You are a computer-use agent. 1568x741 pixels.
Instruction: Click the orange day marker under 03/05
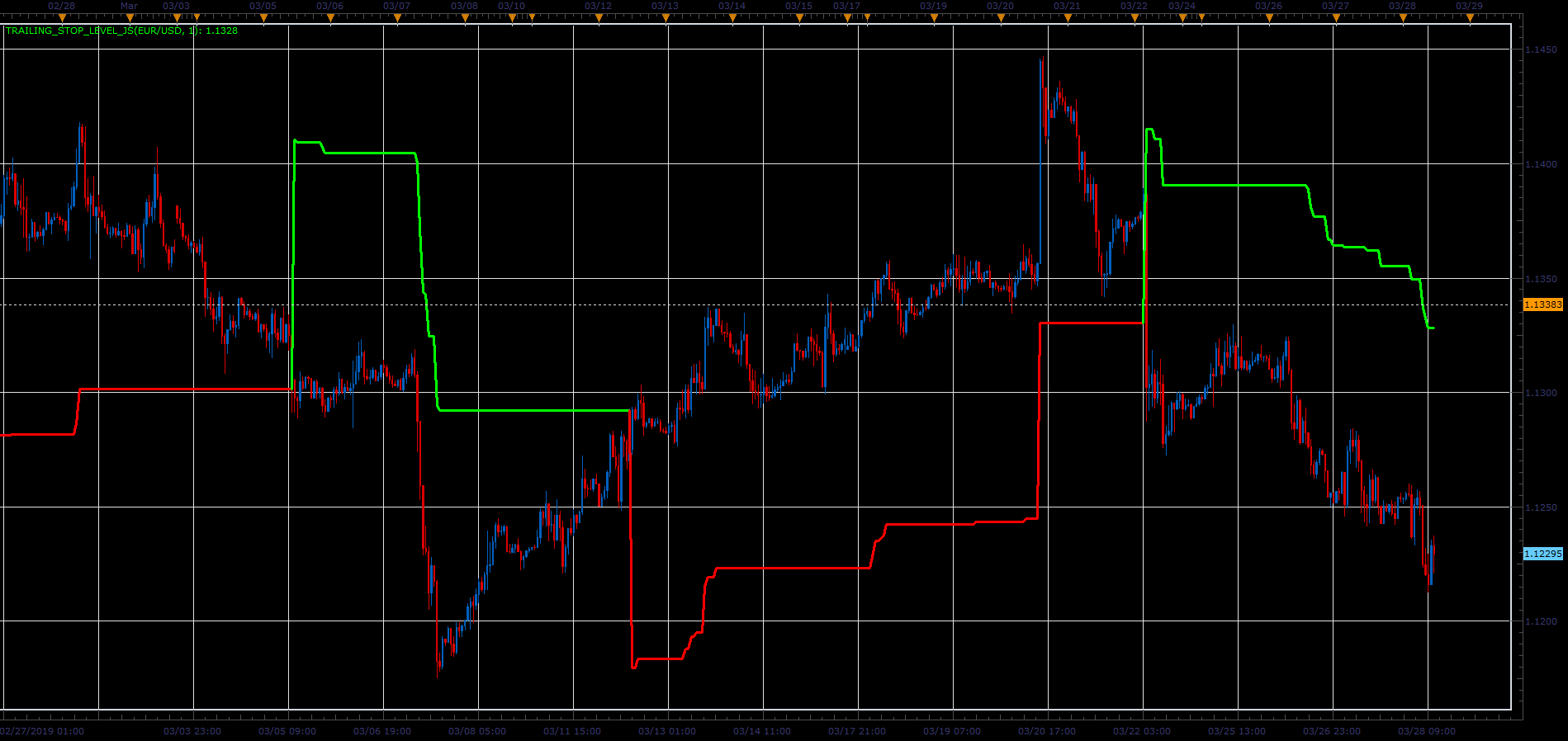click(263, 17)
